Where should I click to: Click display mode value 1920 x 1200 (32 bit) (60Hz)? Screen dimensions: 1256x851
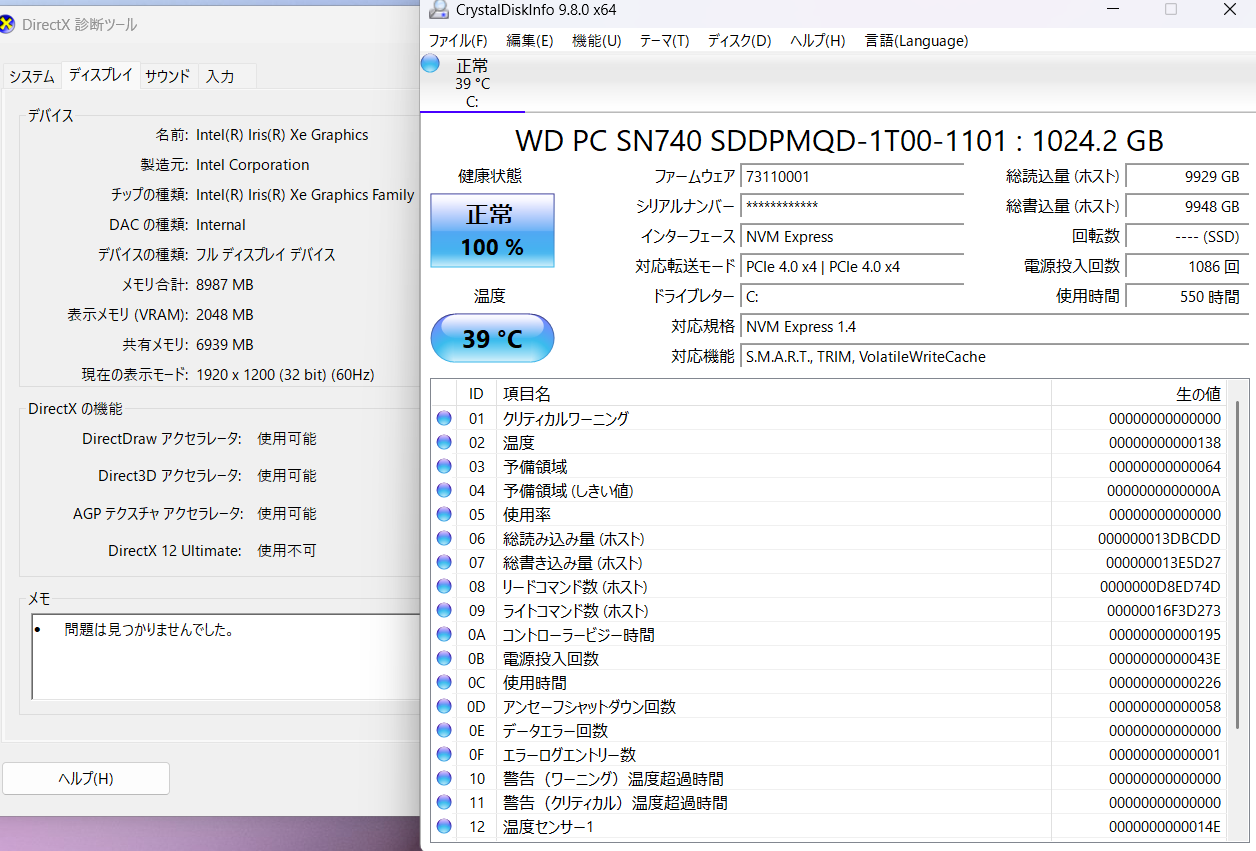pyautogui.click(x=285, y=375)
